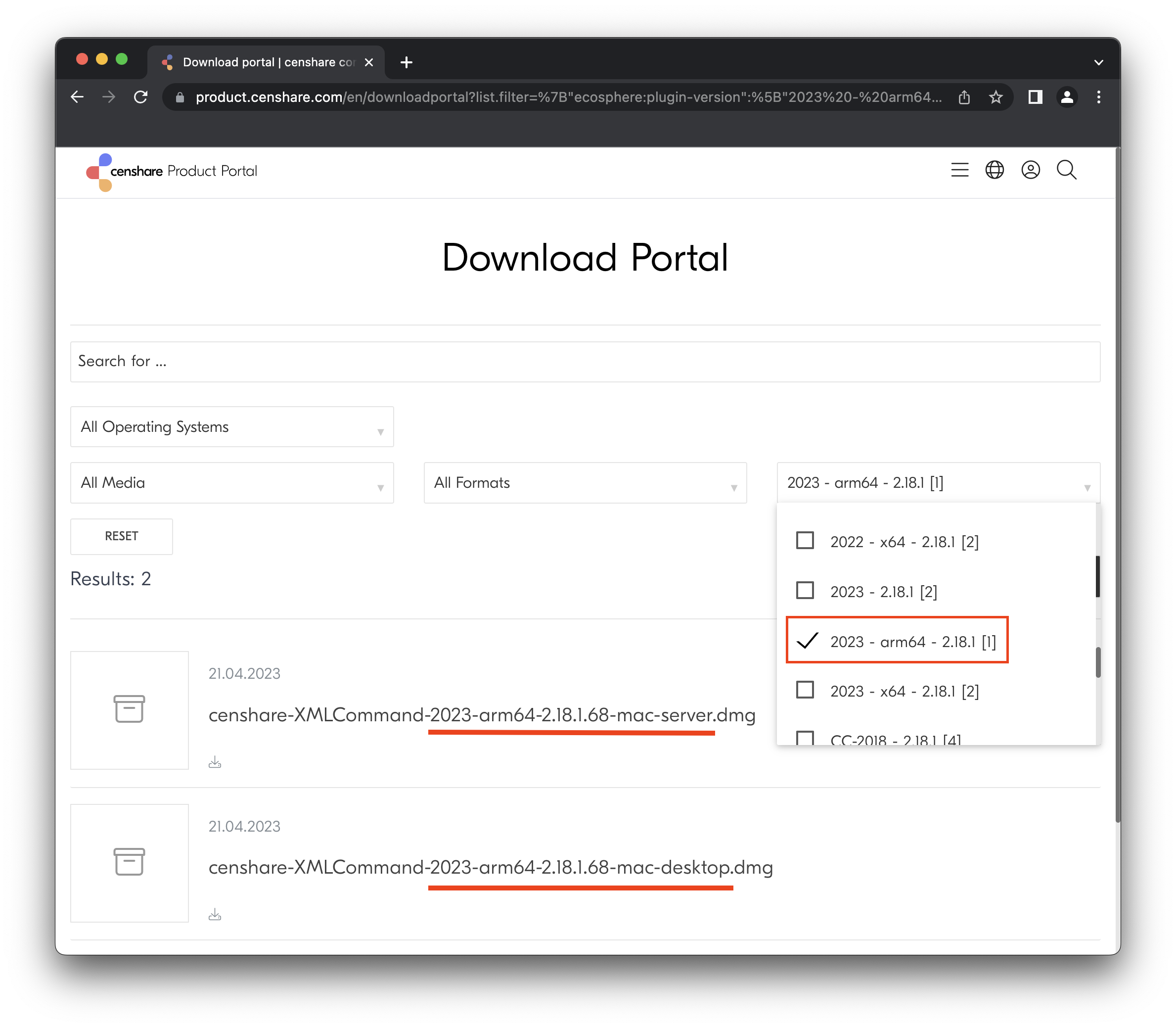Open a new browser tab
The image size is (1176, 1028).
coord(407,62)
